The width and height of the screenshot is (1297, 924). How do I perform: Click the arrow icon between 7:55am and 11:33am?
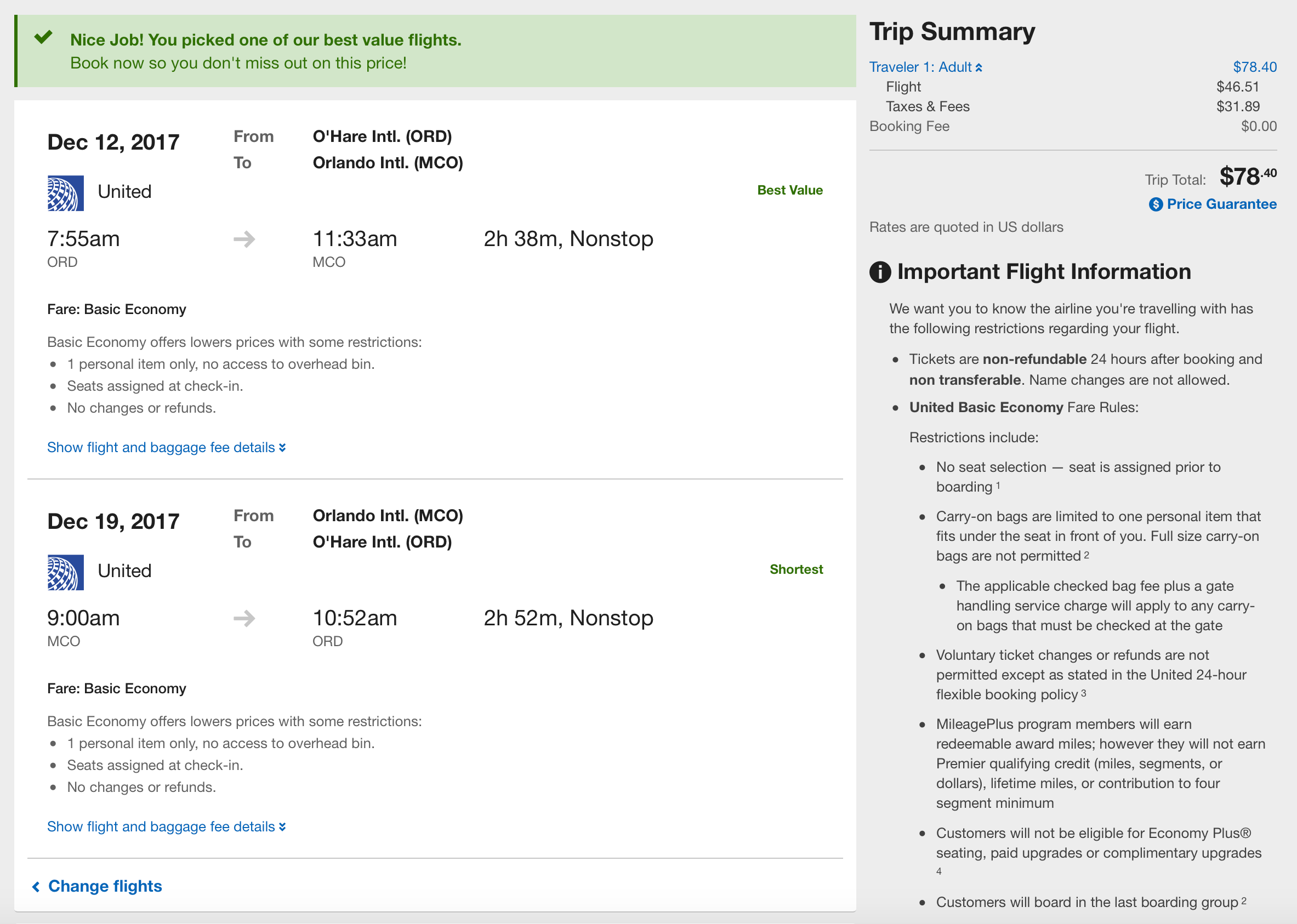click(244, 239)
